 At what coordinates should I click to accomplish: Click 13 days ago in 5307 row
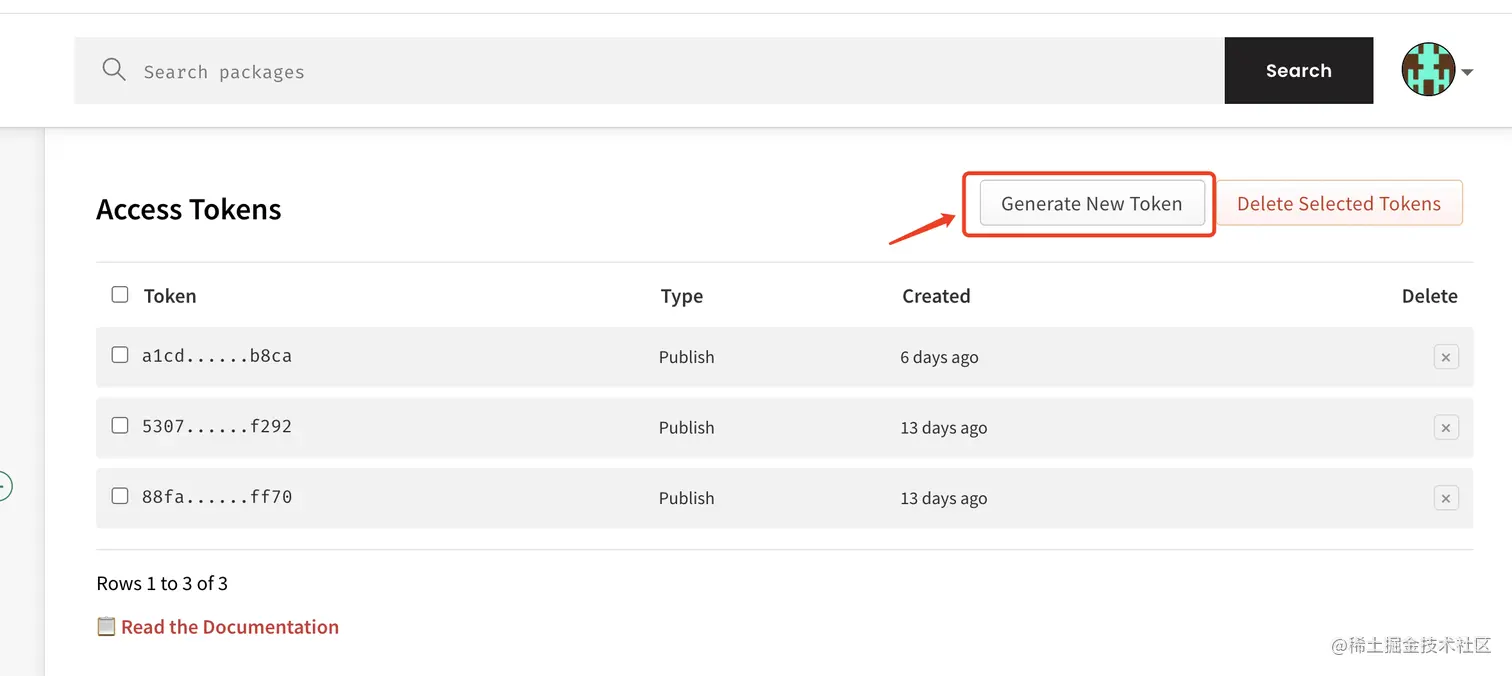[x=944, y=428]
